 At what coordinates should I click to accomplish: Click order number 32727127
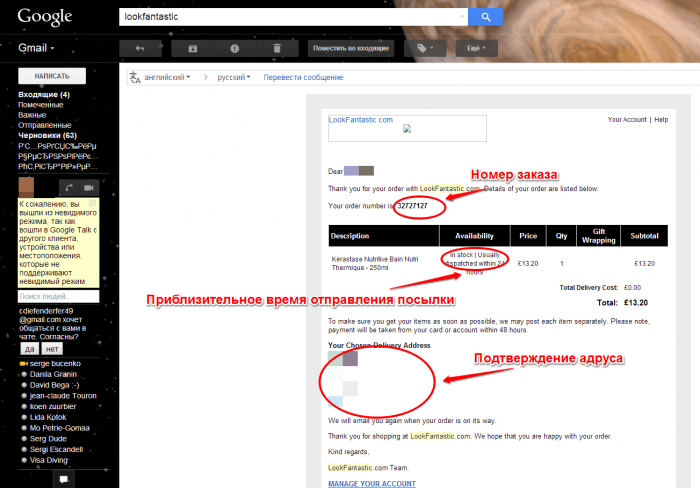click(412, 206)
